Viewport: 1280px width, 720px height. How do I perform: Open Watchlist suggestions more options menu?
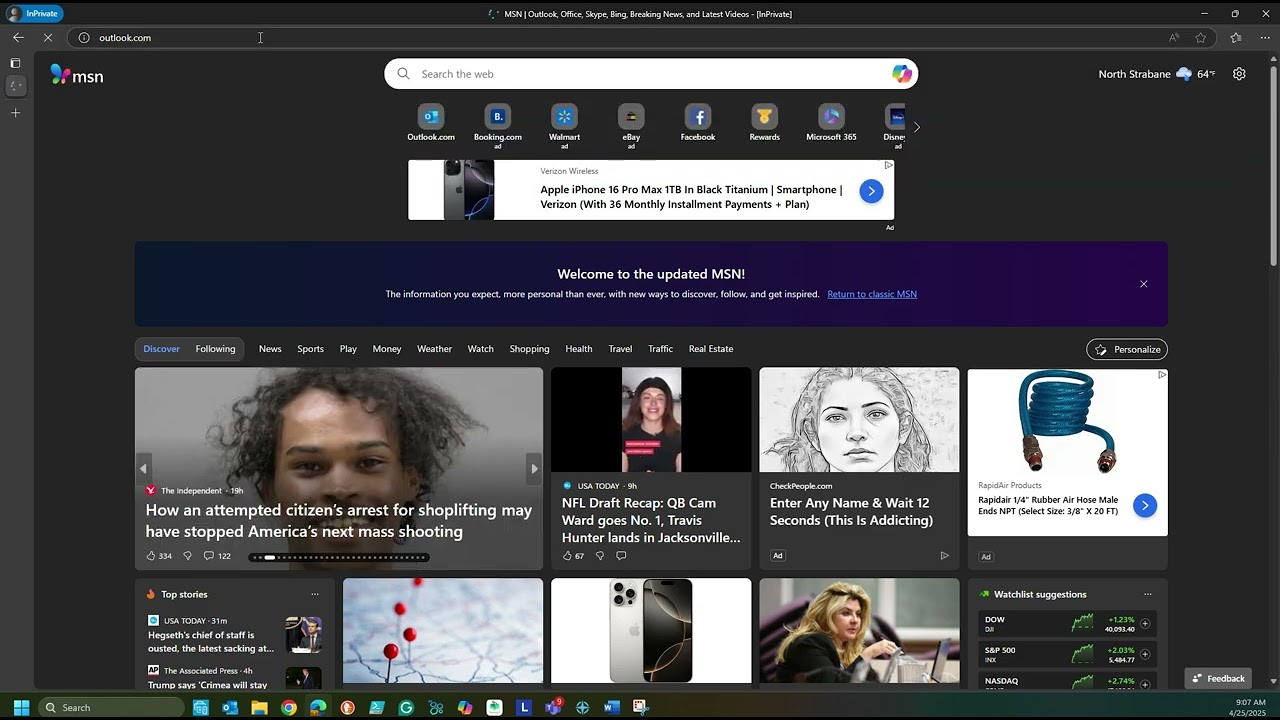click(x=1147, y=594)
